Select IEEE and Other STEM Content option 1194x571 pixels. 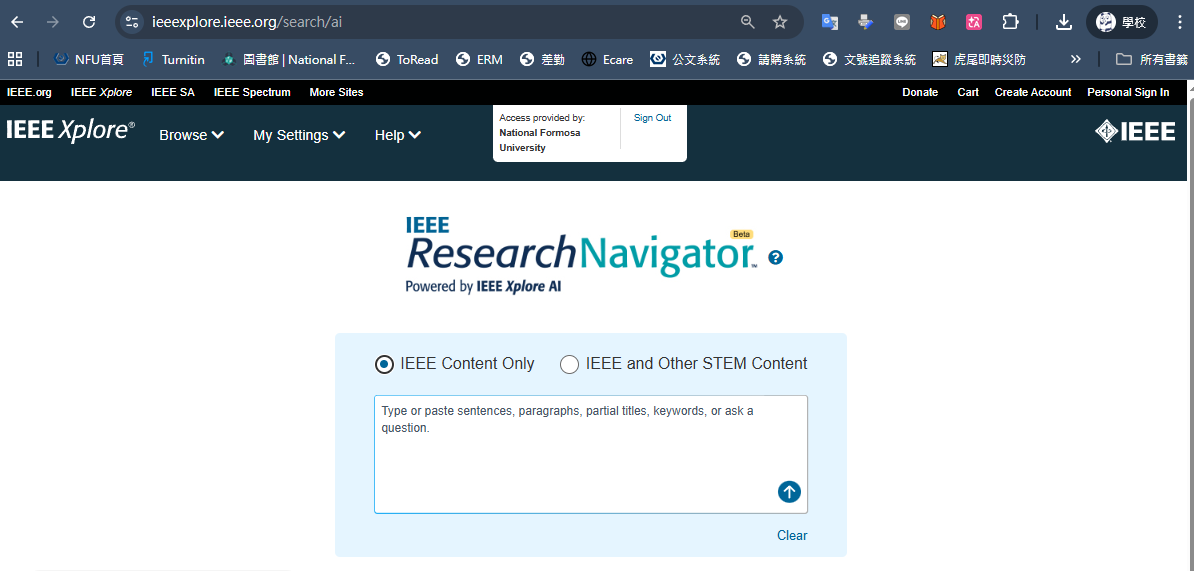point(569,364)
